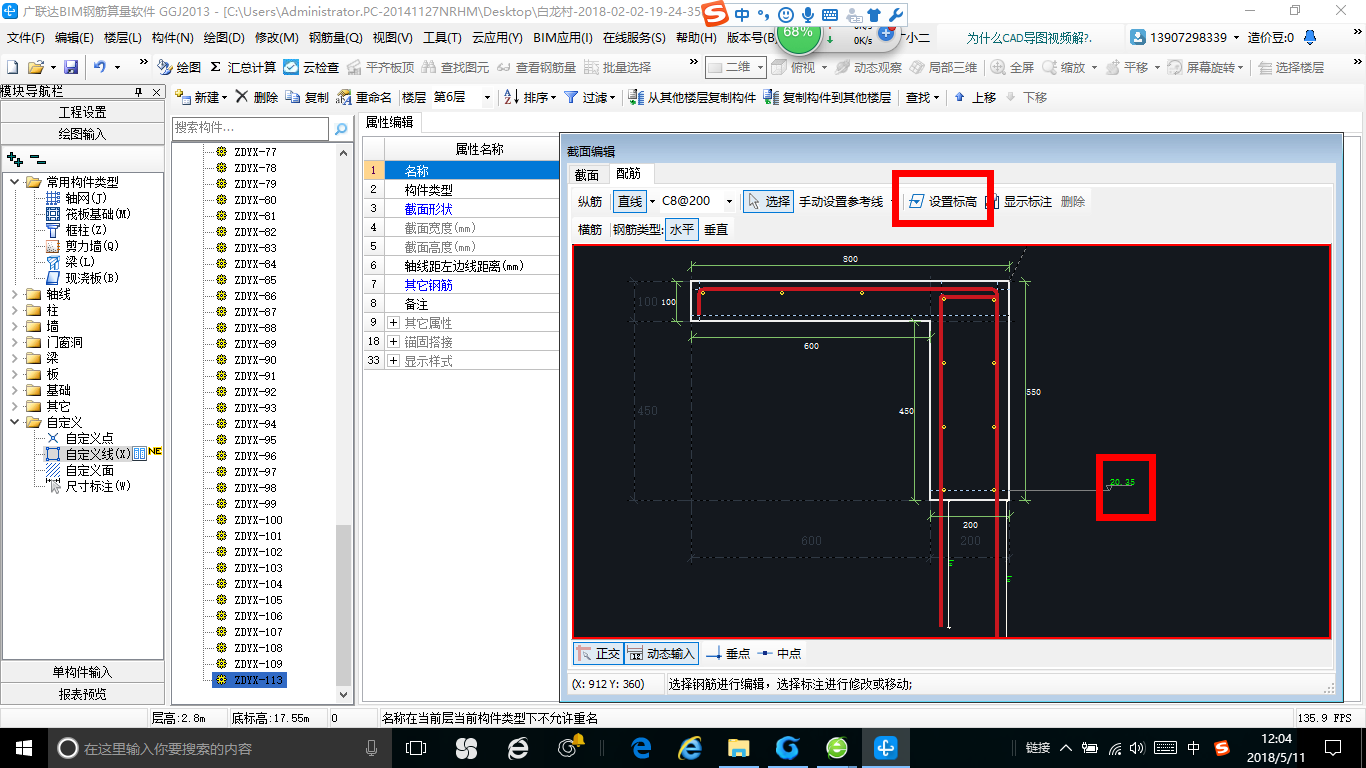Click the New file icon

coord(12,67)
